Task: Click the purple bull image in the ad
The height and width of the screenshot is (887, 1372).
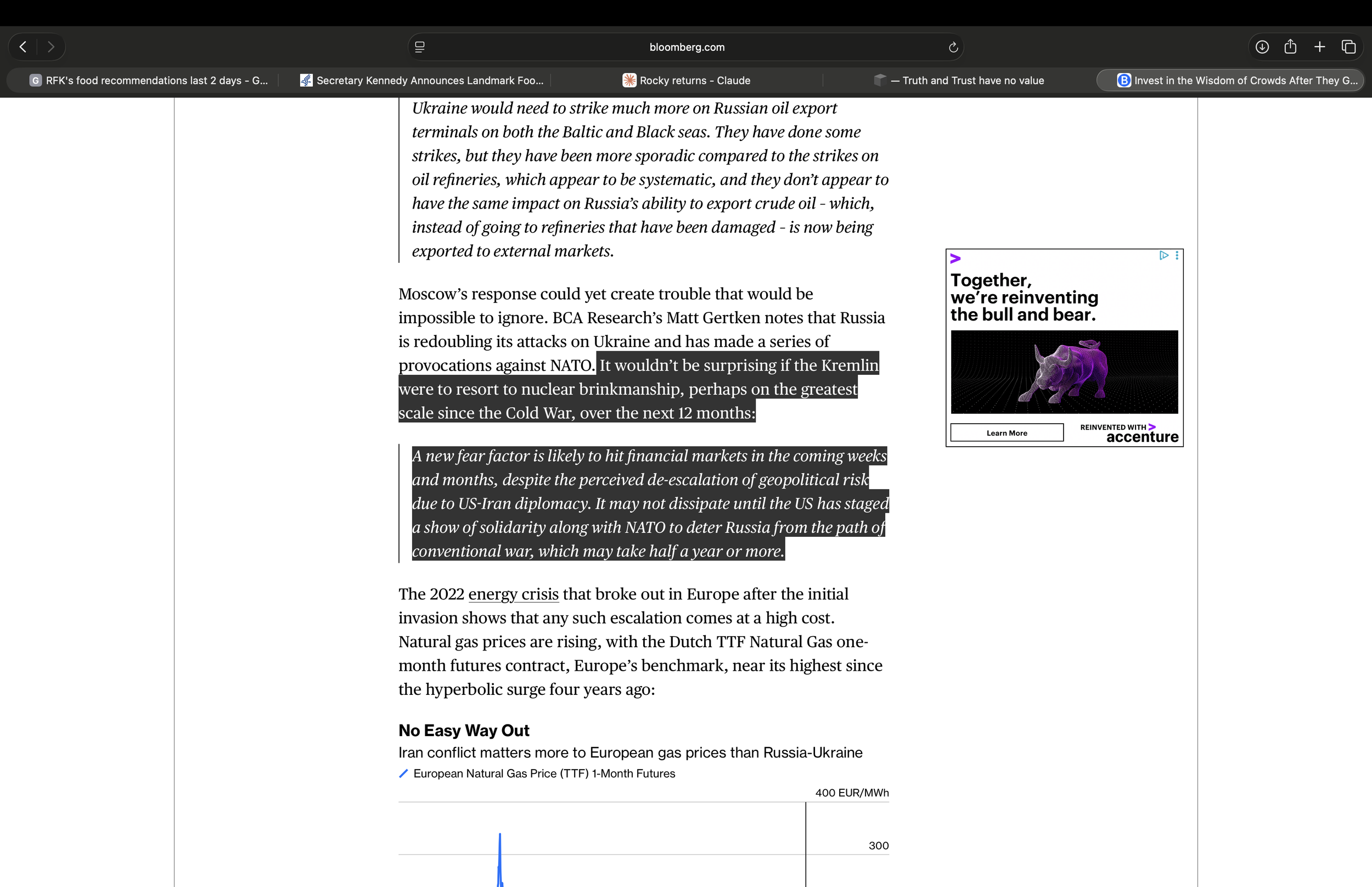Action: [x=1064, y=372]
